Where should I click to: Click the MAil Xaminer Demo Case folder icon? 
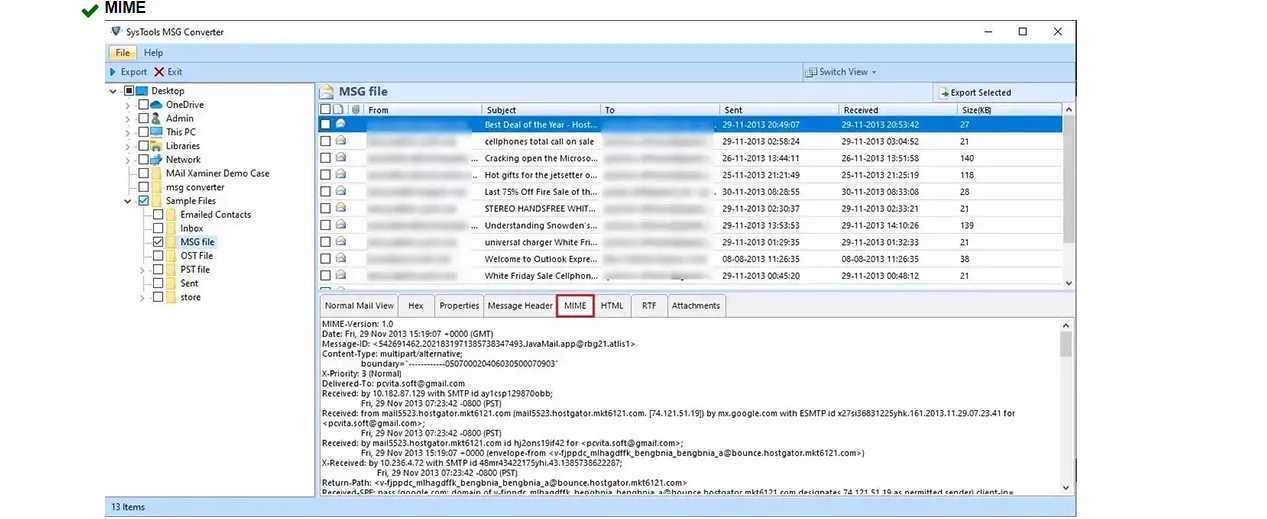157,174
